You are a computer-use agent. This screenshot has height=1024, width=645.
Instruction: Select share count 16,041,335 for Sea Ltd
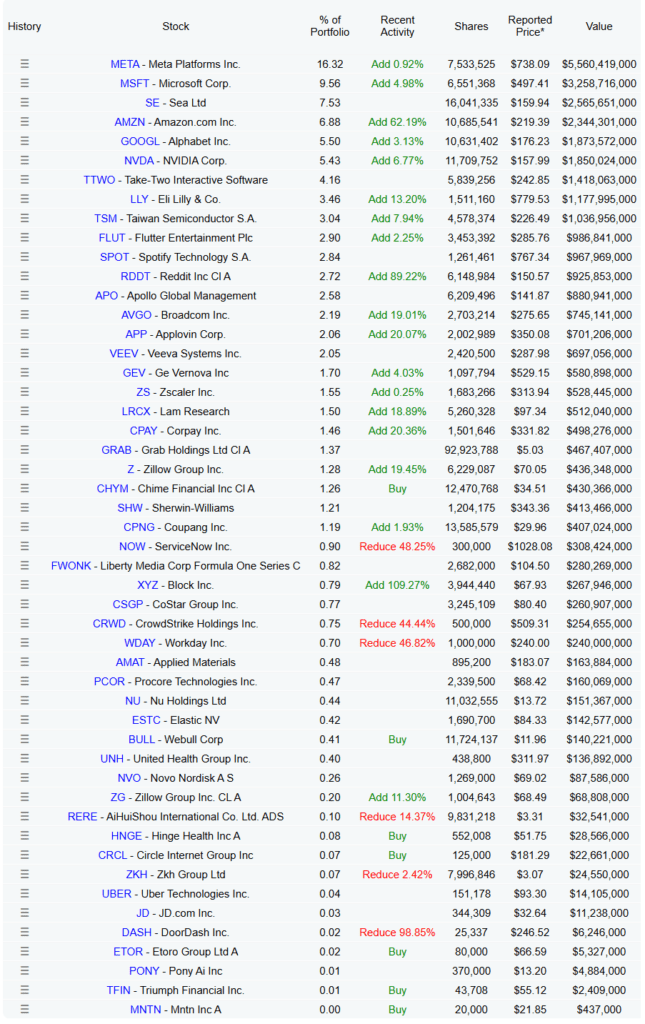pos(471,103)
